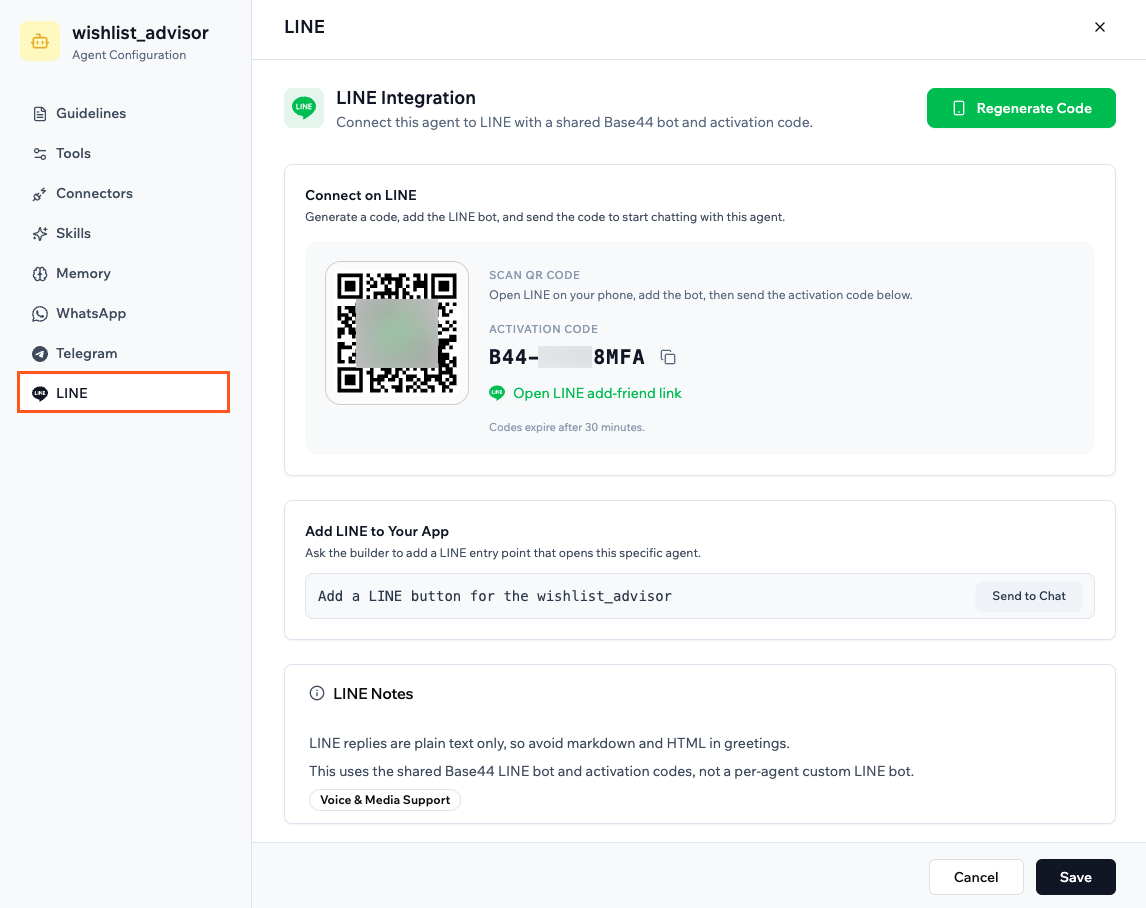This screenshot has height=908, width=1146.
Task: Select the LINE sidebar item
Action: [x=124, y=393]
